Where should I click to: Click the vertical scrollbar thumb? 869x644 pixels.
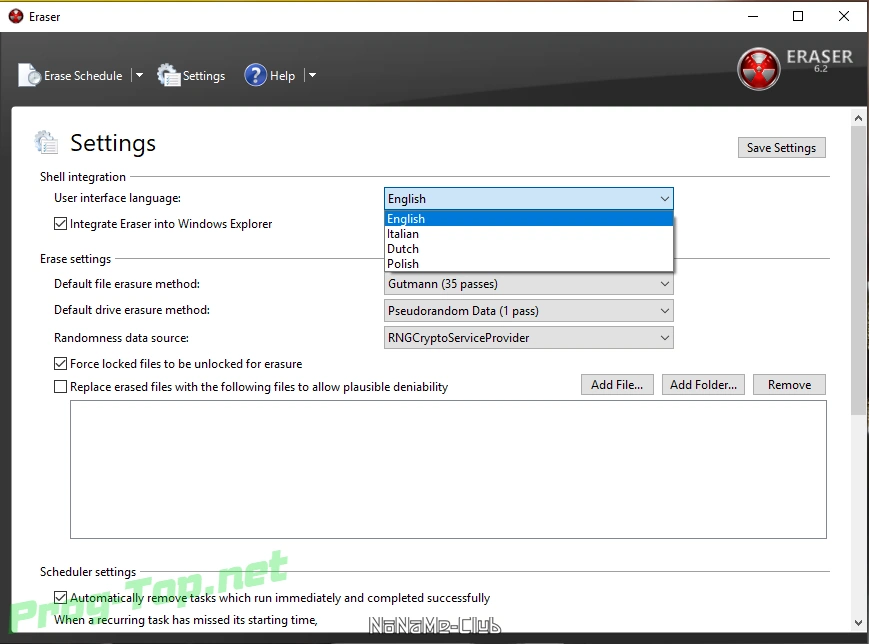858,270
